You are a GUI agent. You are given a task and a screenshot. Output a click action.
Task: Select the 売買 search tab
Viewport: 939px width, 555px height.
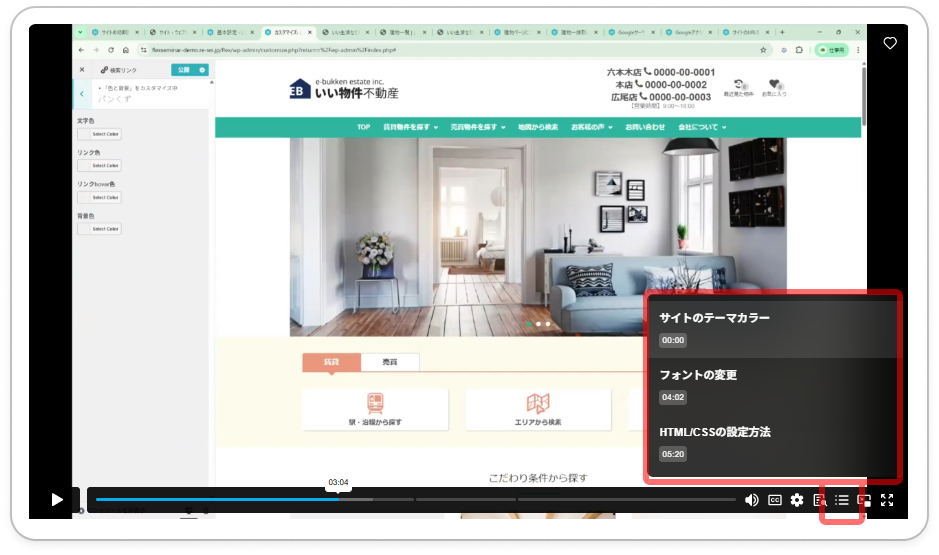pos(390,362)
